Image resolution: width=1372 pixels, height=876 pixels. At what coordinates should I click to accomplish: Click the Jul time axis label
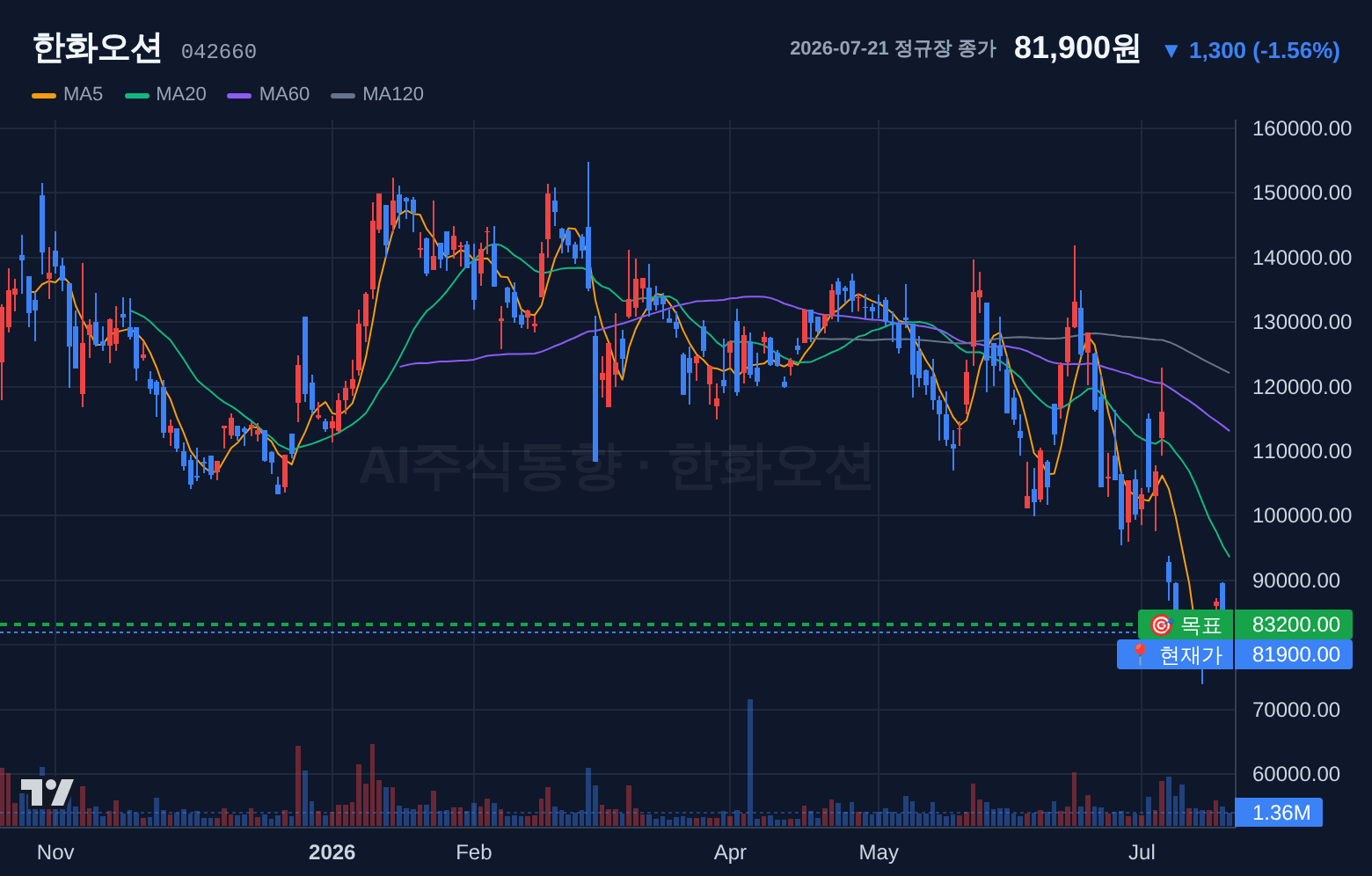click(1142, 852)
